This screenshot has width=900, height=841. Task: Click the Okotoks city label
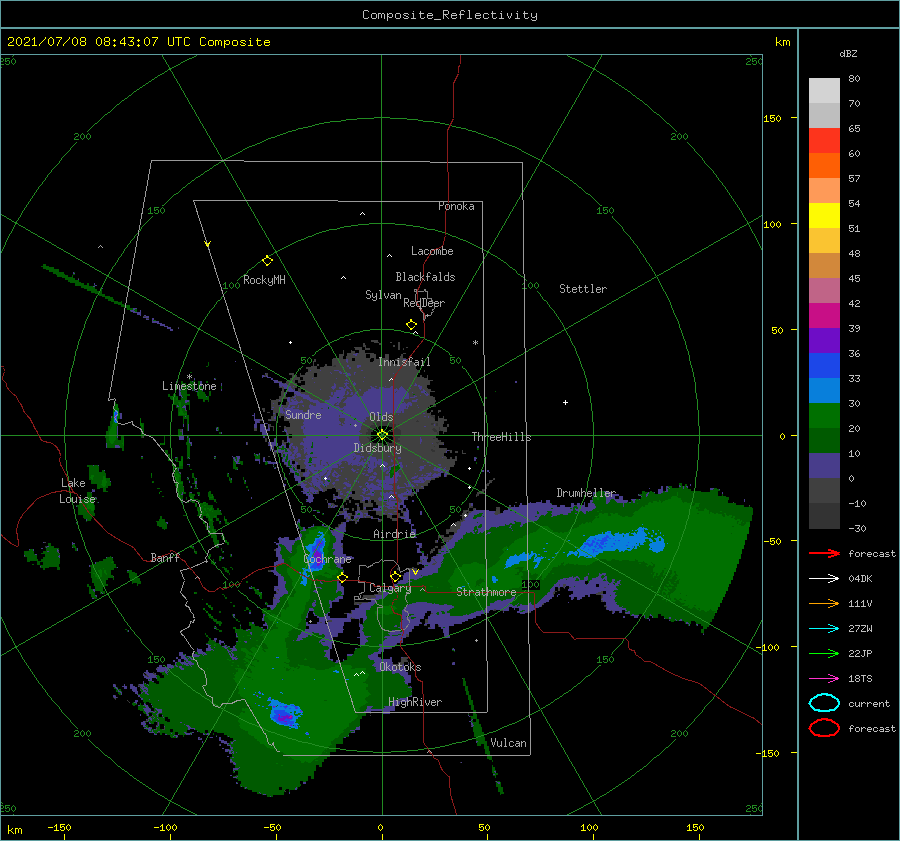(x=400, y=667)
